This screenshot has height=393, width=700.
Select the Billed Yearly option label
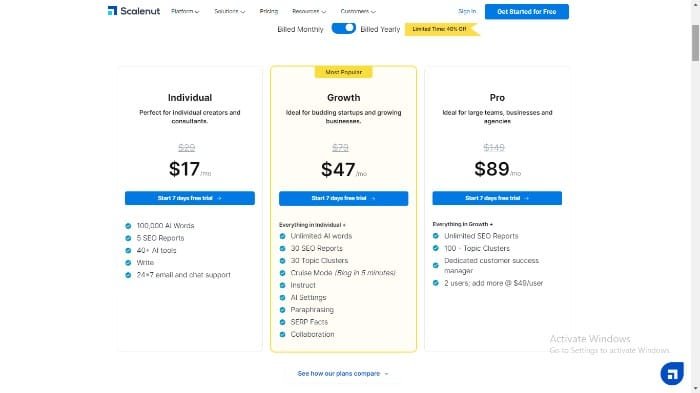pos(380,29)
